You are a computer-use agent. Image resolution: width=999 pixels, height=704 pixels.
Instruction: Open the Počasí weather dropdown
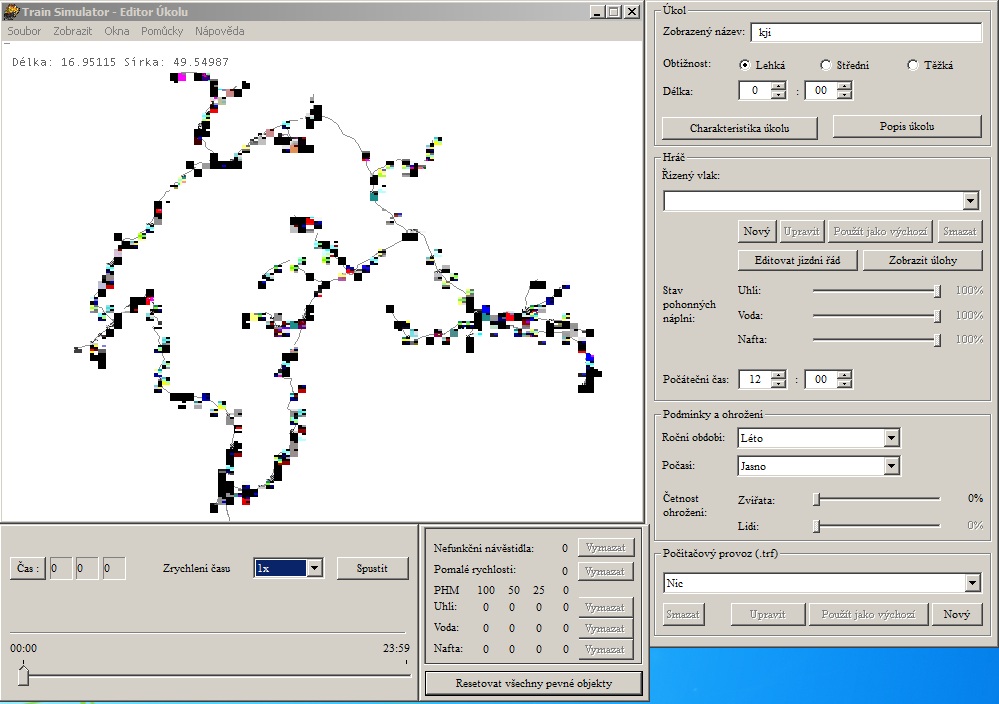point(891,466)
